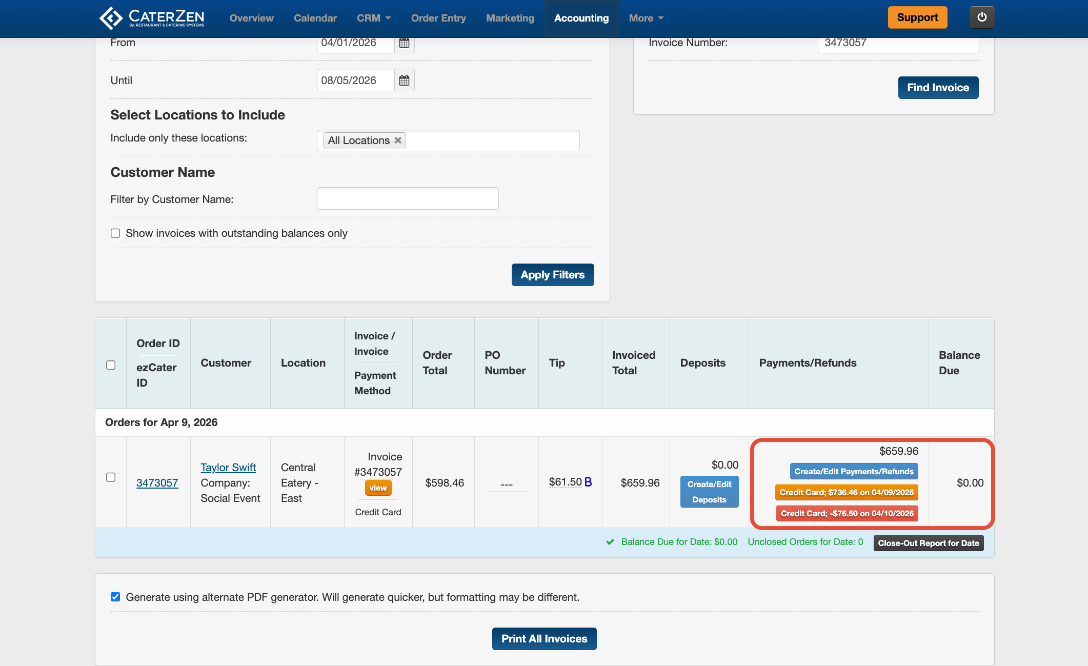Screen dimensions: 1088x666
Task: Check the select-all orders header checkbox
Action: click(110, 365)
